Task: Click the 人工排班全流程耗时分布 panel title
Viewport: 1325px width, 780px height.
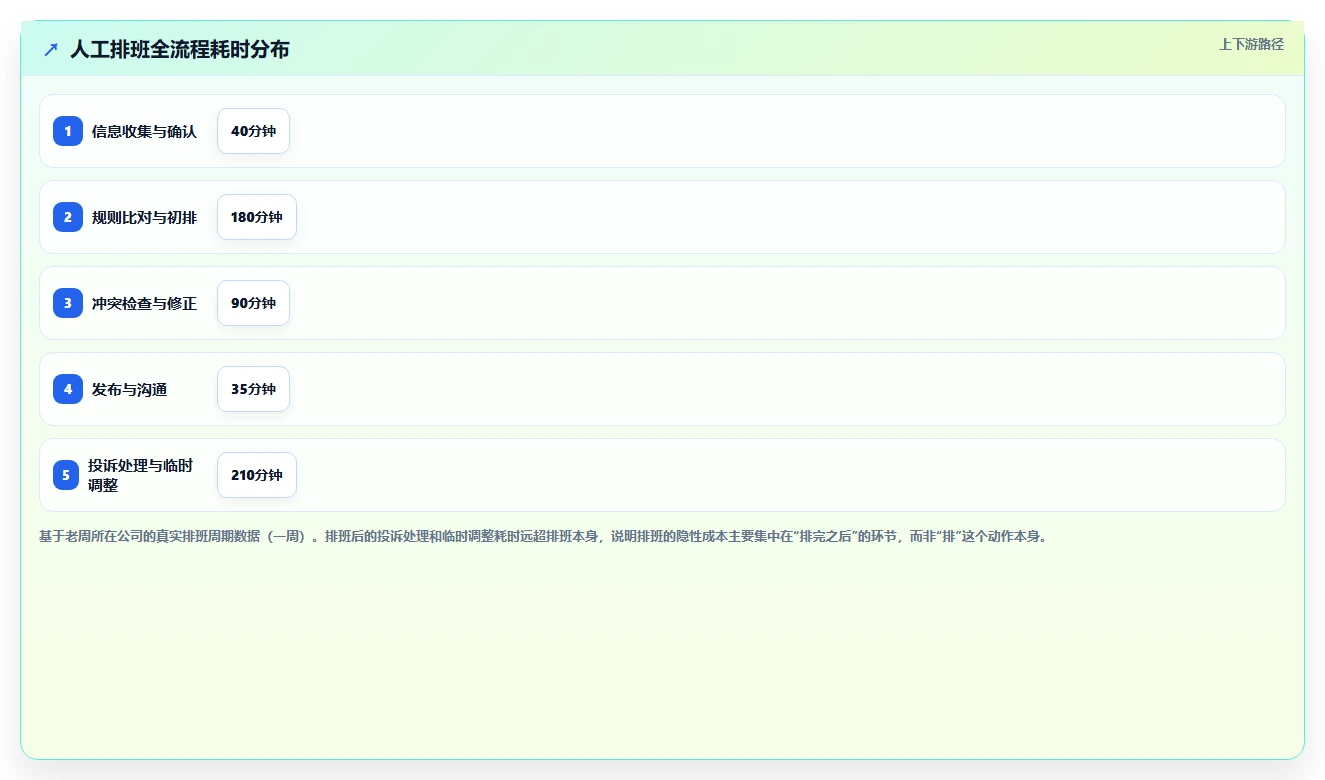Action: pos(180,49)
